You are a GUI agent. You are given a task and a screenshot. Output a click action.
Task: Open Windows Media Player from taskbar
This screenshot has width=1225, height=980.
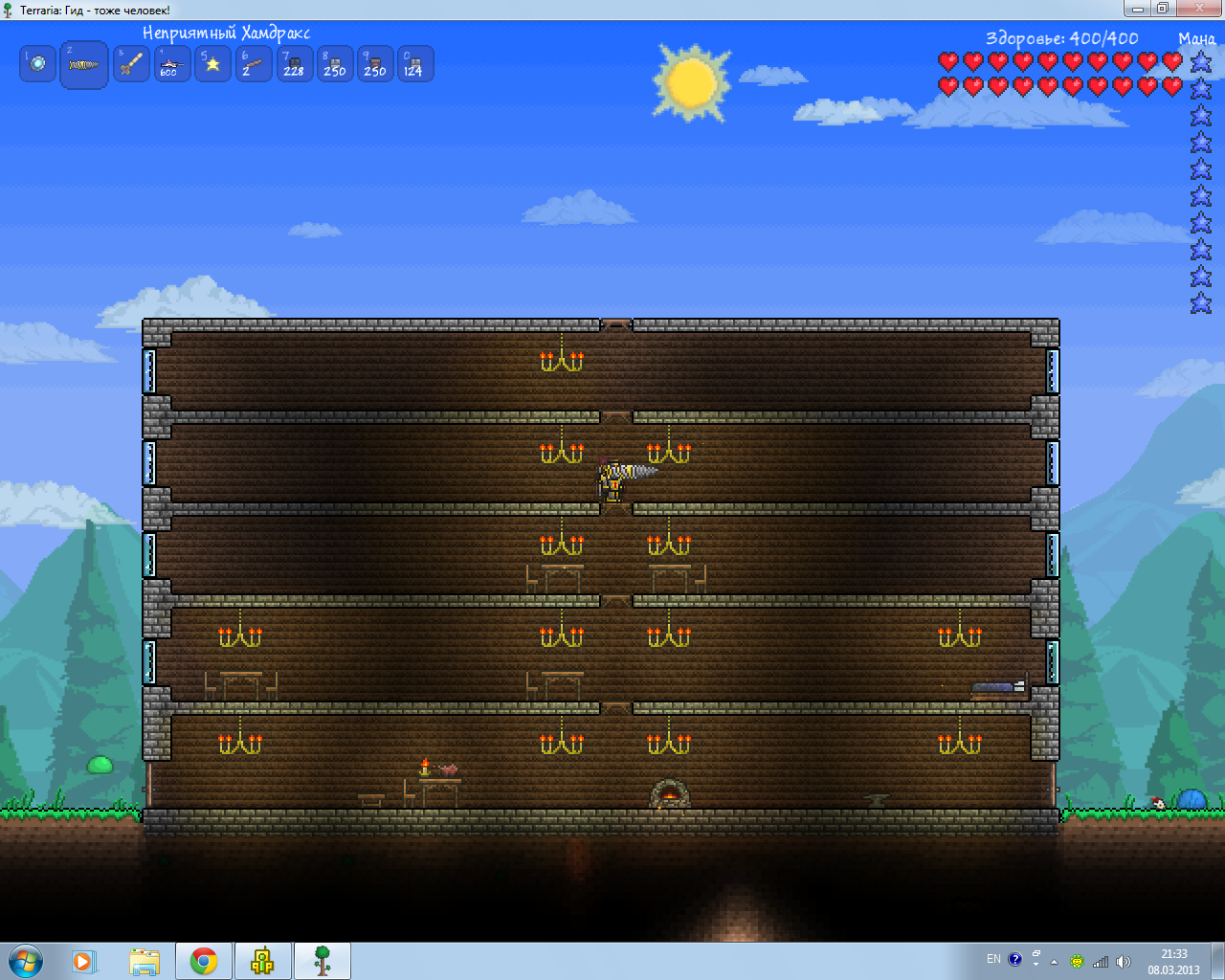84,961
